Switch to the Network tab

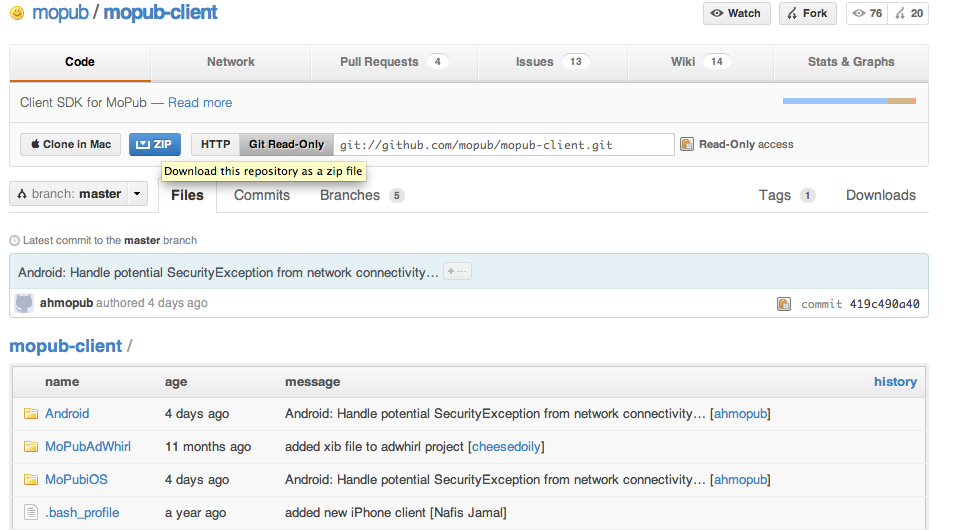pos(231,62)
